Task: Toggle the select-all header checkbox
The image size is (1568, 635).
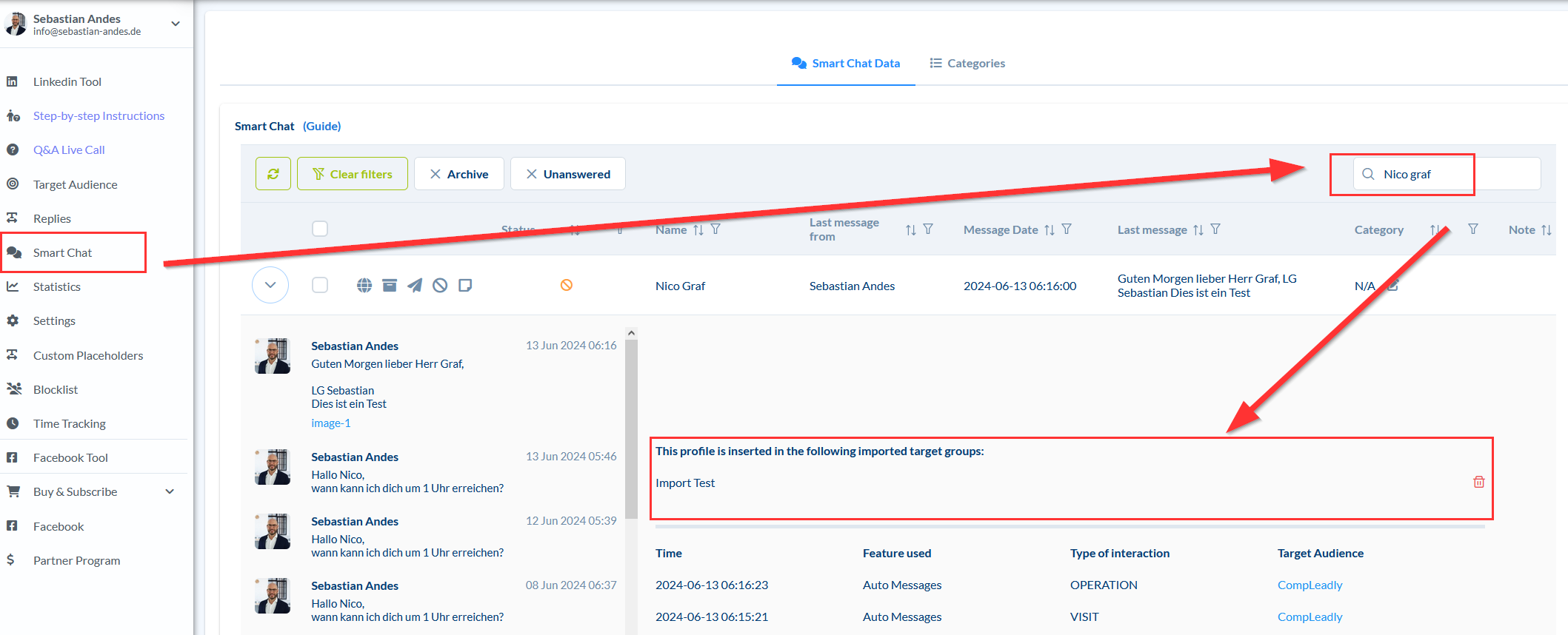Action: (320, 229)
